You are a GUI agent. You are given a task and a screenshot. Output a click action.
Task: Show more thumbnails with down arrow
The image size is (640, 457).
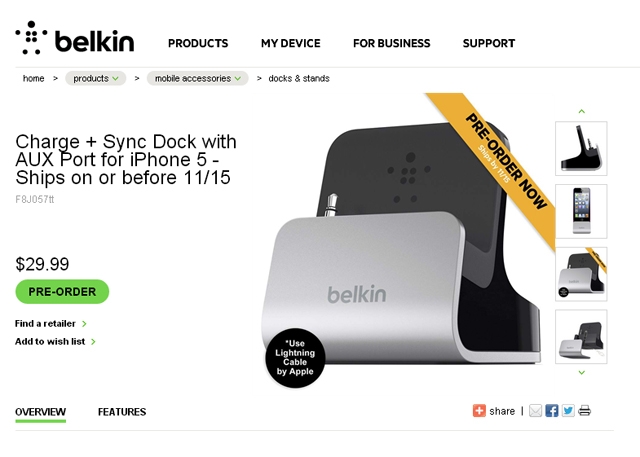[x=582, y=373]
